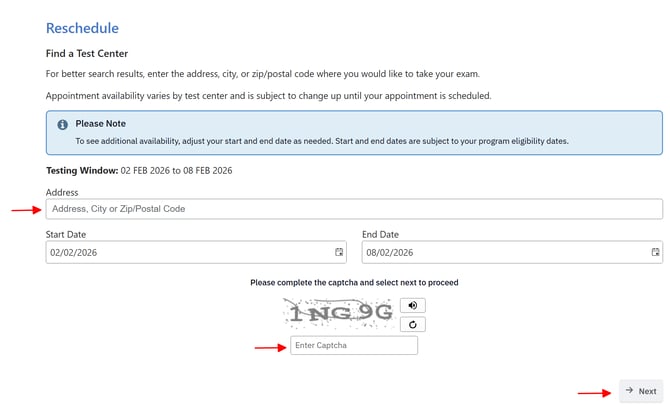Click the info icon beside Please Note
Image resolution: width=670 pixels, height=411 pixels.
click(x=62, y=125)
